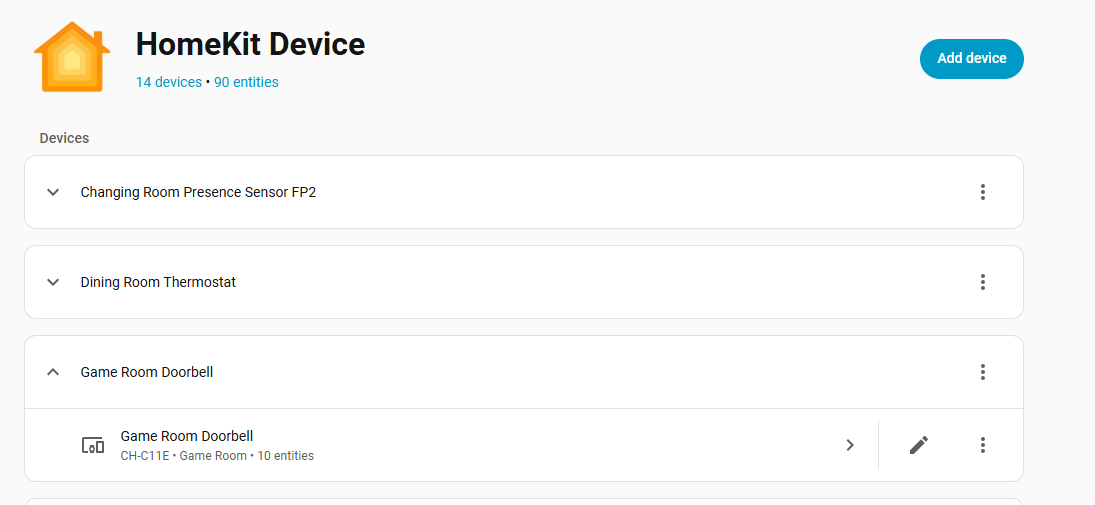
Task: Click the Changing Room Presence Sensor FP2 title
Action: point(198,192)
